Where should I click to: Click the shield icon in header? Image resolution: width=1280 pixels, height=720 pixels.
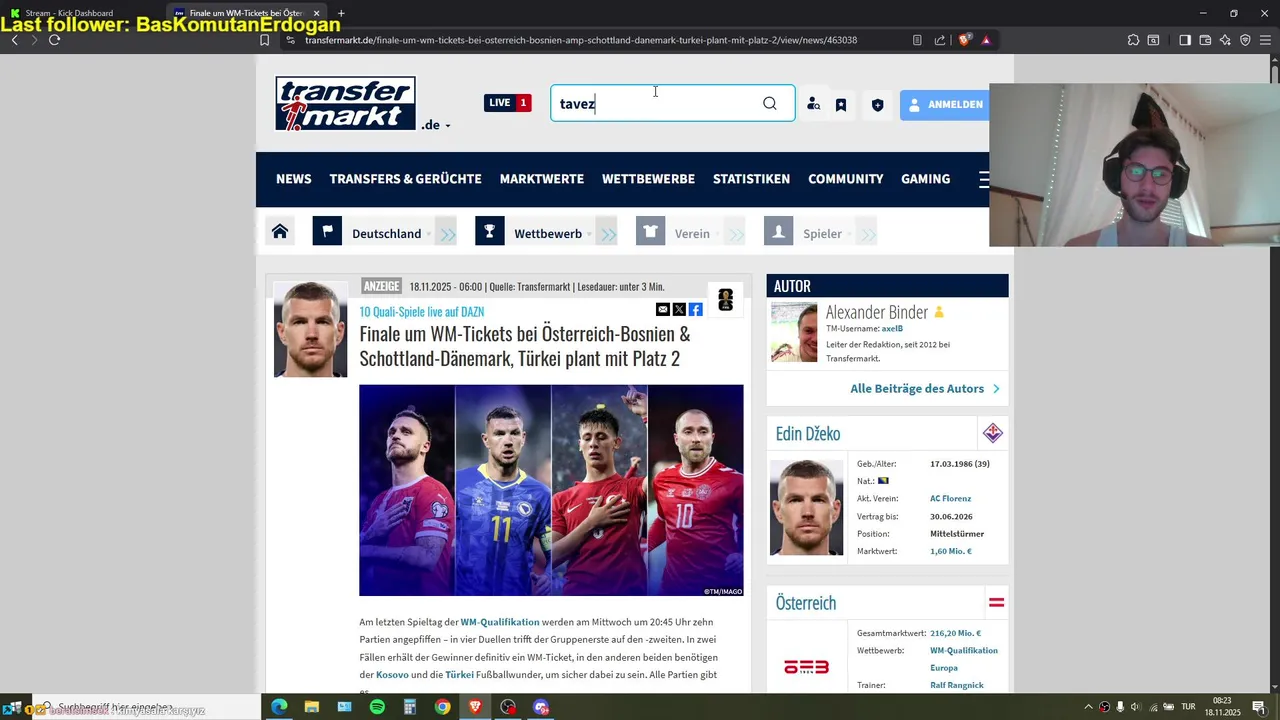tap(877, 104)
